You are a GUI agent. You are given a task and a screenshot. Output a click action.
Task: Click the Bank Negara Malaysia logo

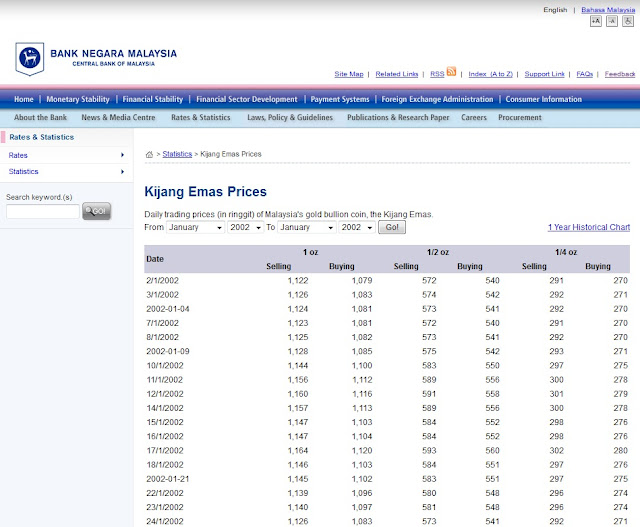tap(96, 59)
